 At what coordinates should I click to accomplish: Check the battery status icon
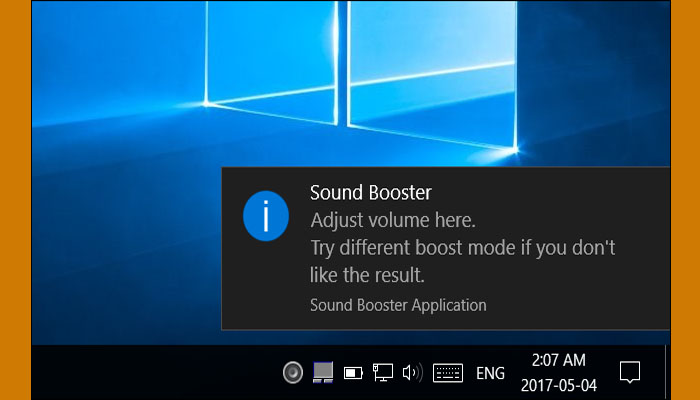353,373
